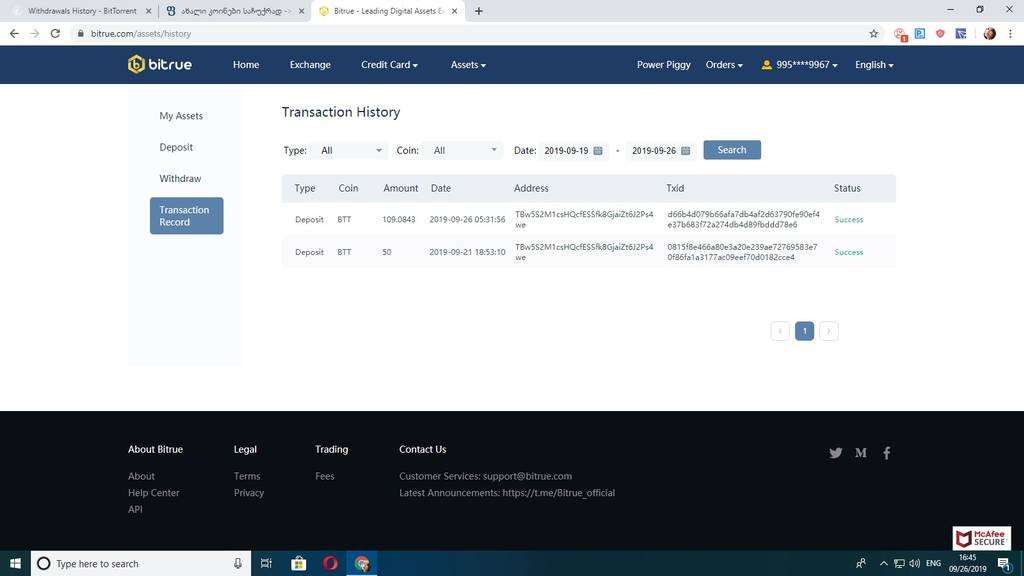Open the Help Center link in footer
Viewport: 1024px width, 576px height.
[x=153, y=492]
